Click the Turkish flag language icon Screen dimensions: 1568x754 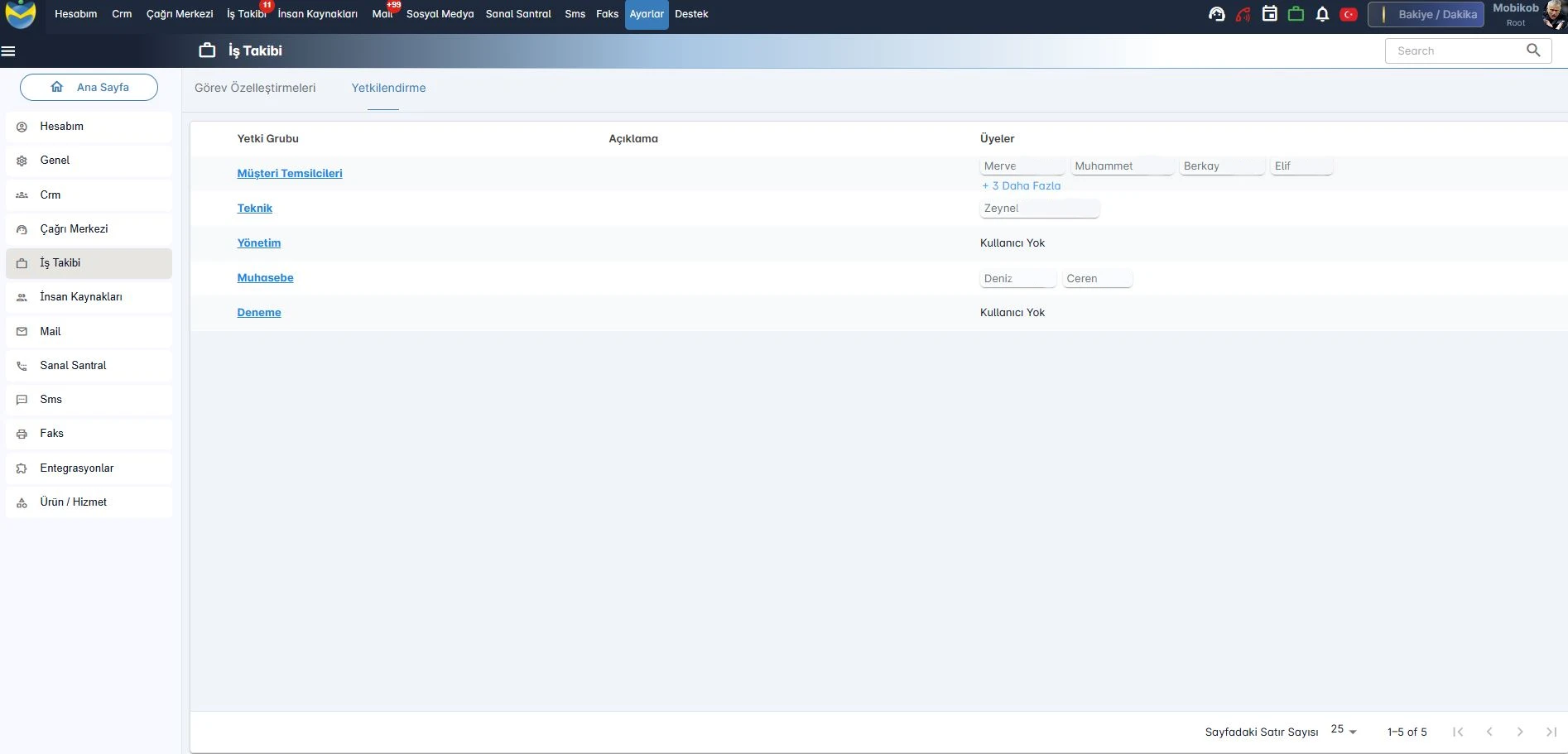[x=1349, y=14]
